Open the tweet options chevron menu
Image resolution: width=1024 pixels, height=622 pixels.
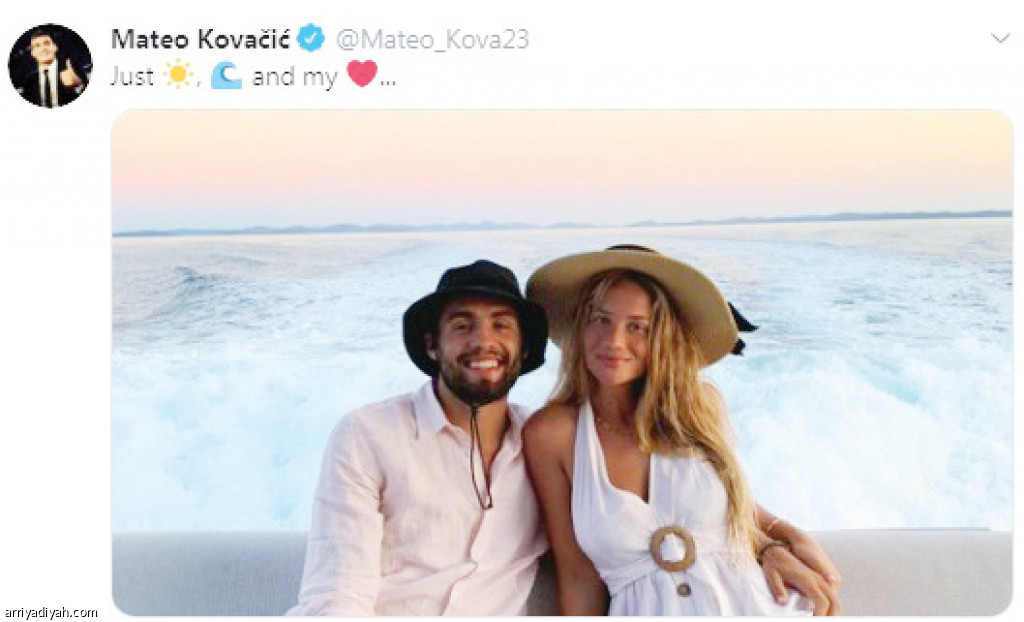(1000, 38)
